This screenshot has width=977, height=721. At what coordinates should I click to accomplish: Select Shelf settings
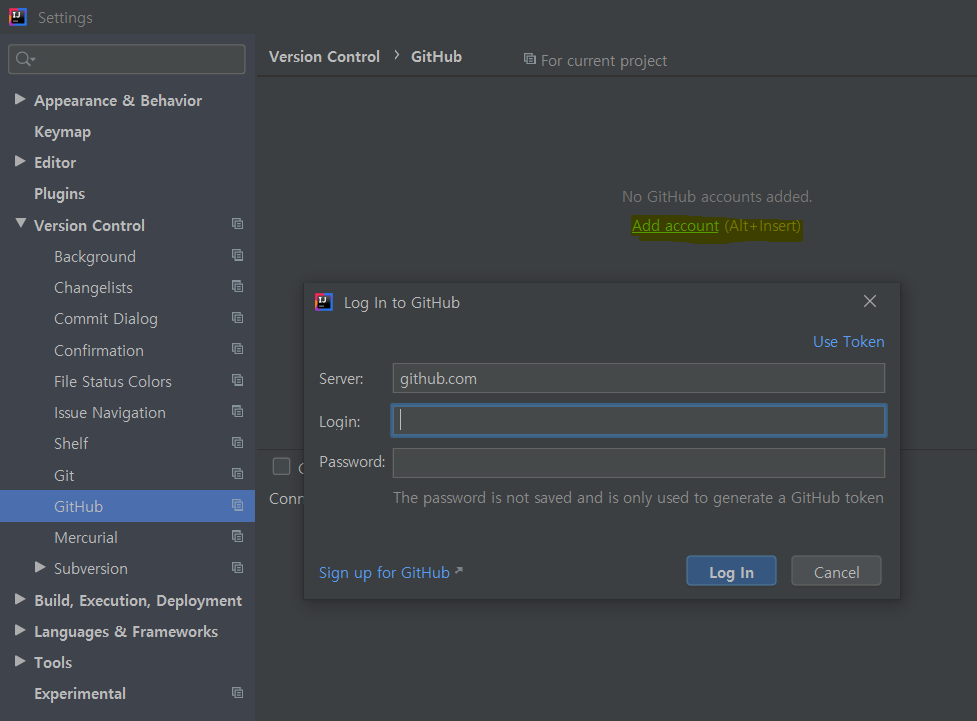click(x=71, y=444)
